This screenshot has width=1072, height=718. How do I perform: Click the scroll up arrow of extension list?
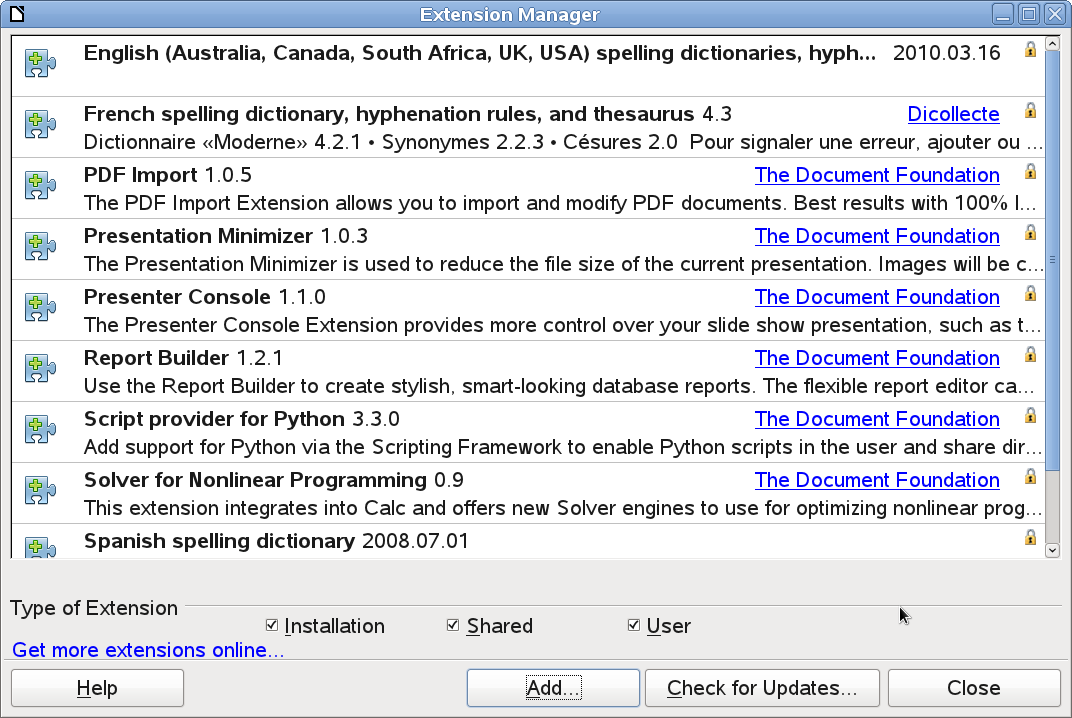[x=1053, y=44]
